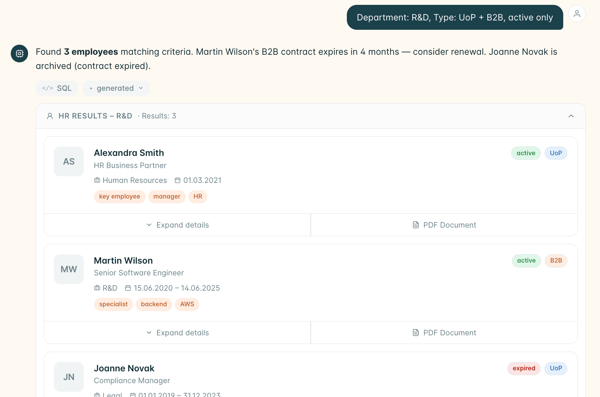Screen dimensions: 600x397
Task: Click the user avatar icon beside the query bubble
Action: tap(577, 14)
